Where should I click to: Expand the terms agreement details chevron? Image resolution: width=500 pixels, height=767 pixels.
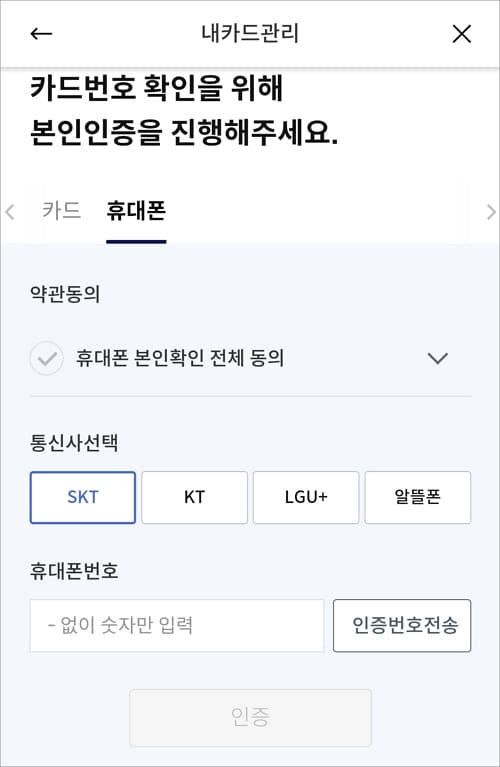pyautogui.click(x=437, y=358)
